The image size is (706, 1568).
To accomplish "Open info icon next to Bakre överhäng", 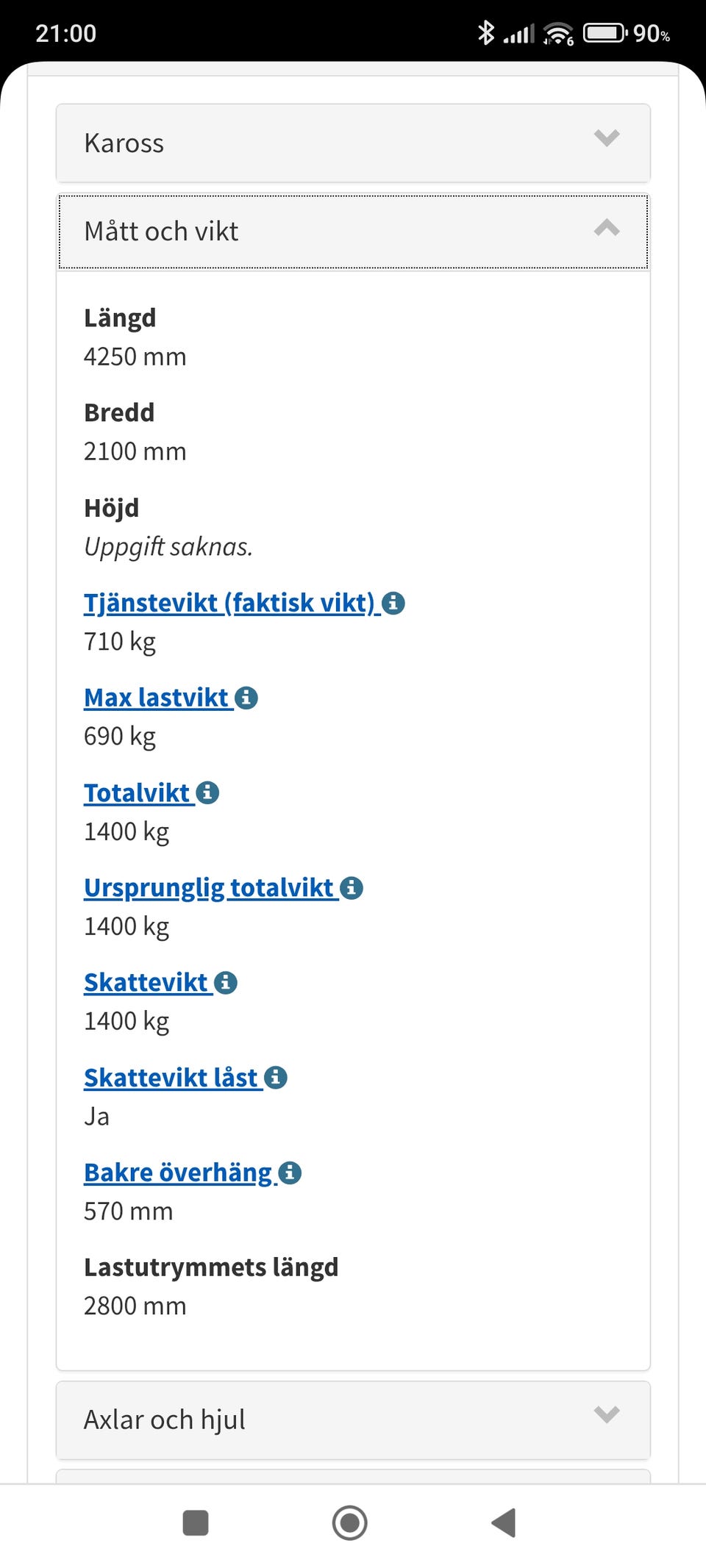I will click(x=290, y=1173).
